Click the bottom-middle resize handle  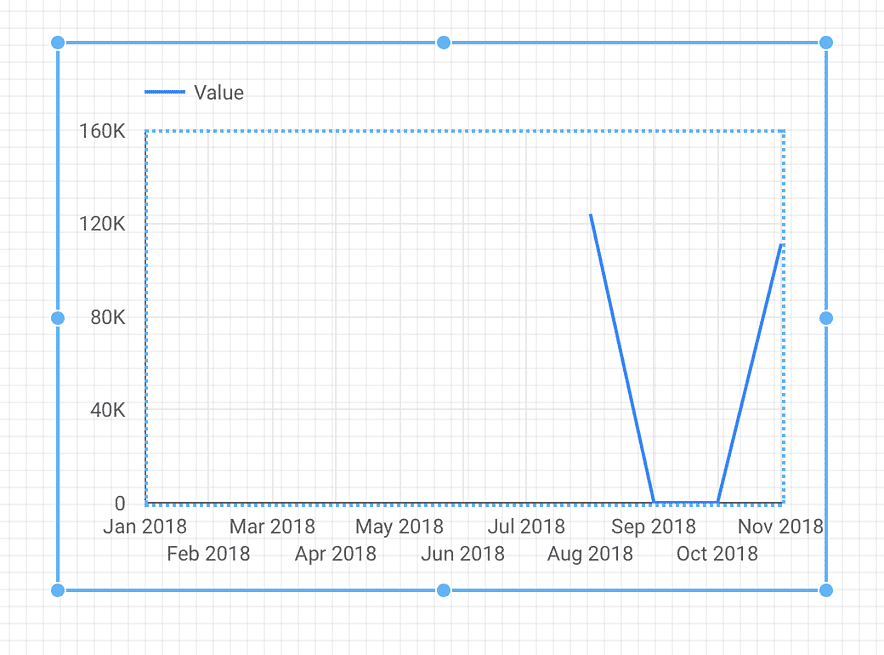[444, 590]
